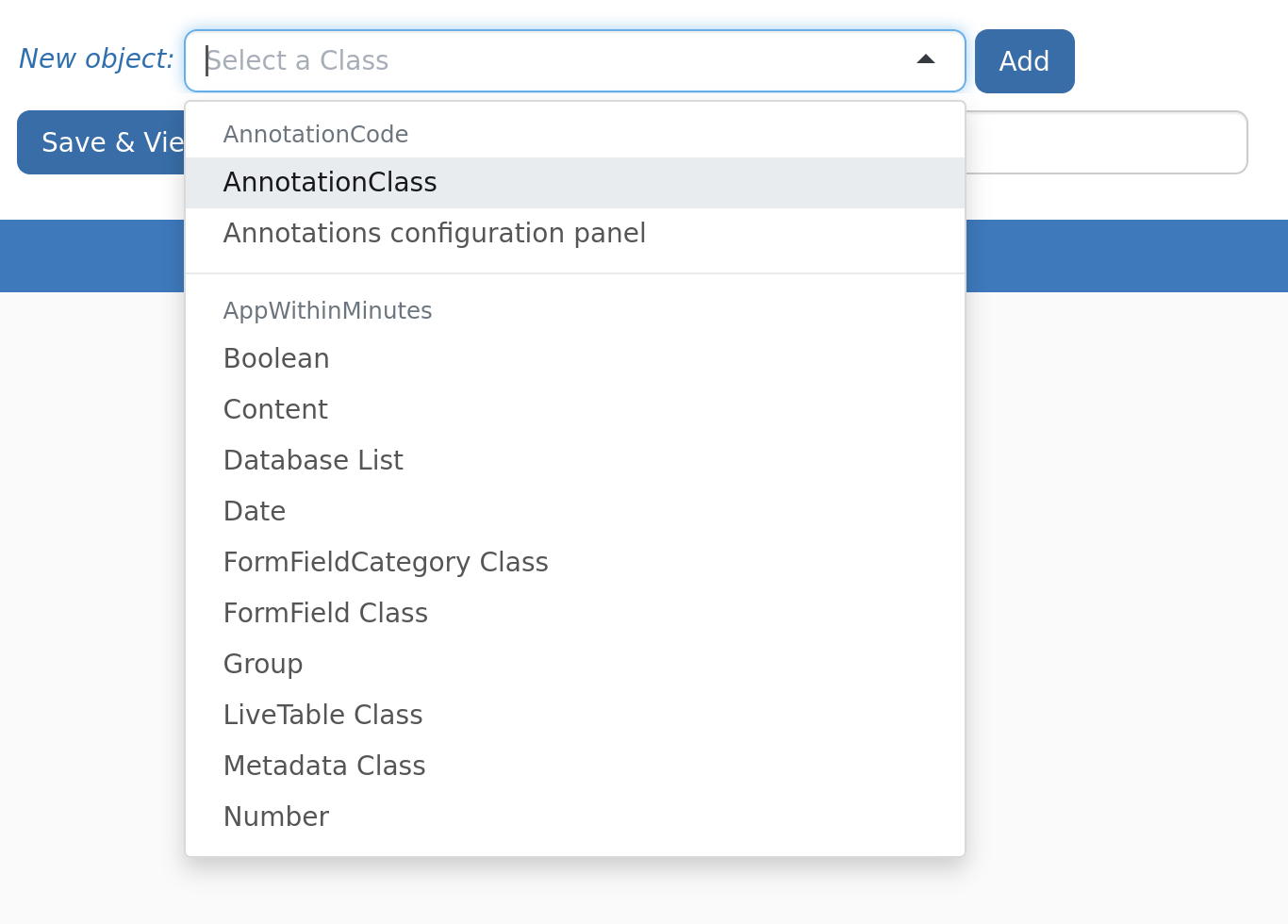Click the Add button
The height and width of the screenshot is (924, 1288).
tap(1024, 61)
